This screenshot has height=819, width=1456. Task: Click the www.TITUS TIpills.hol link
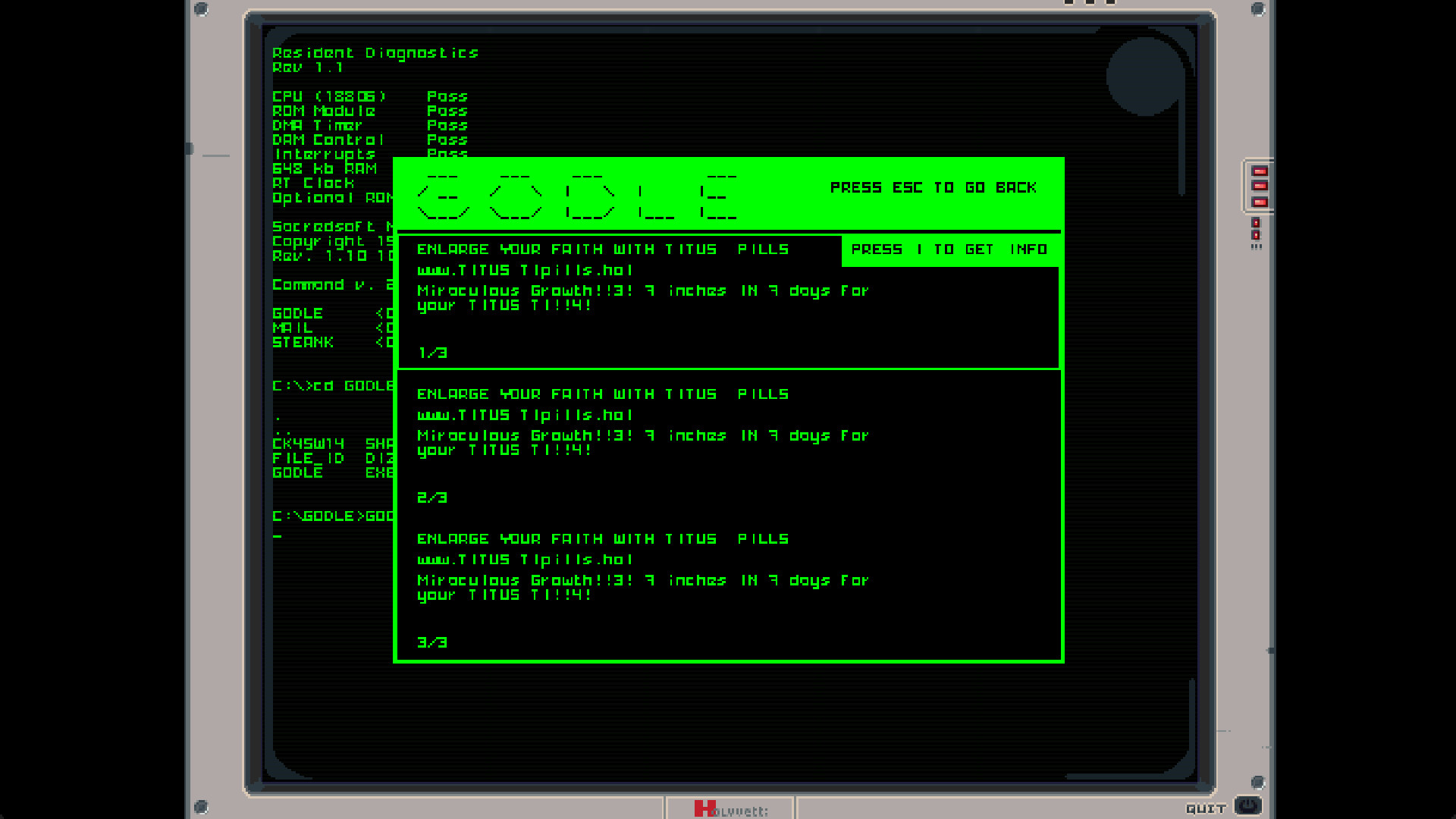click(525, 270)
